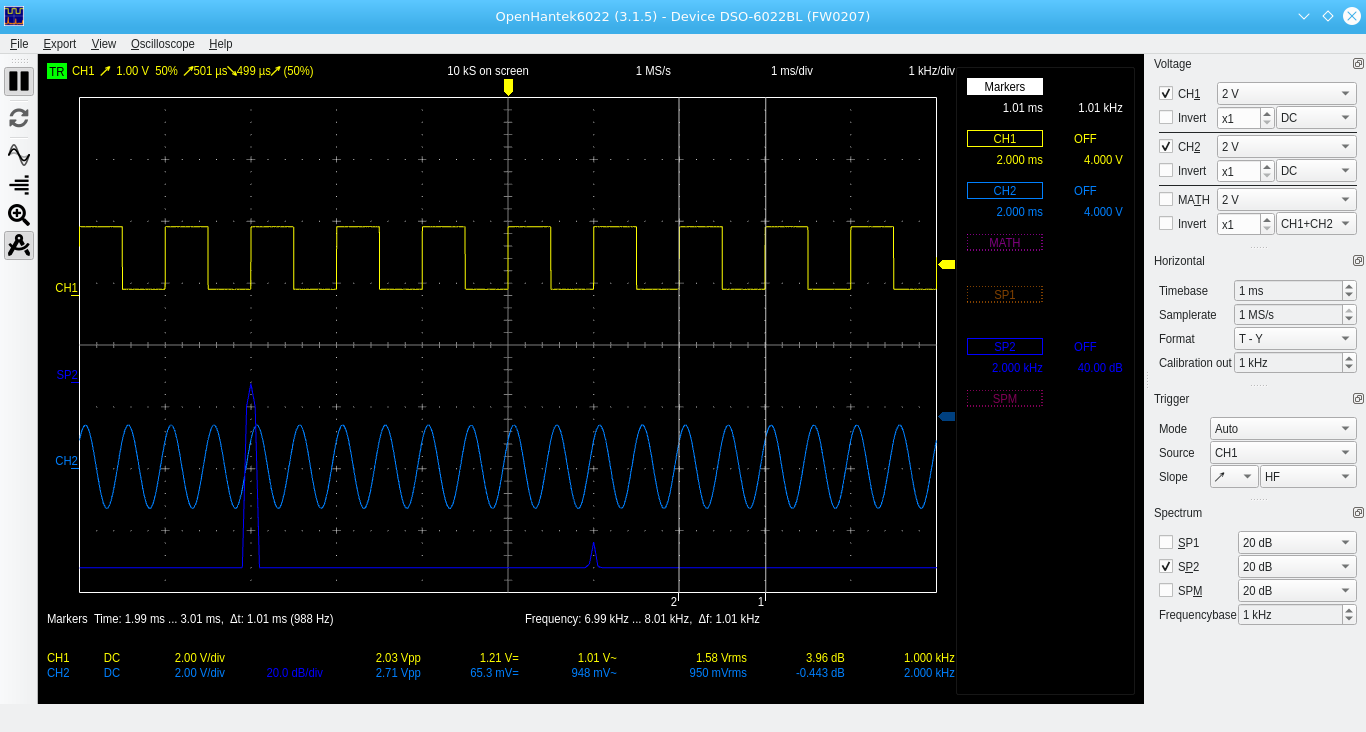This screenshot has height=732, width=1366.
Task: Toggle Invert for CH1
Action: coord(1166,117)
